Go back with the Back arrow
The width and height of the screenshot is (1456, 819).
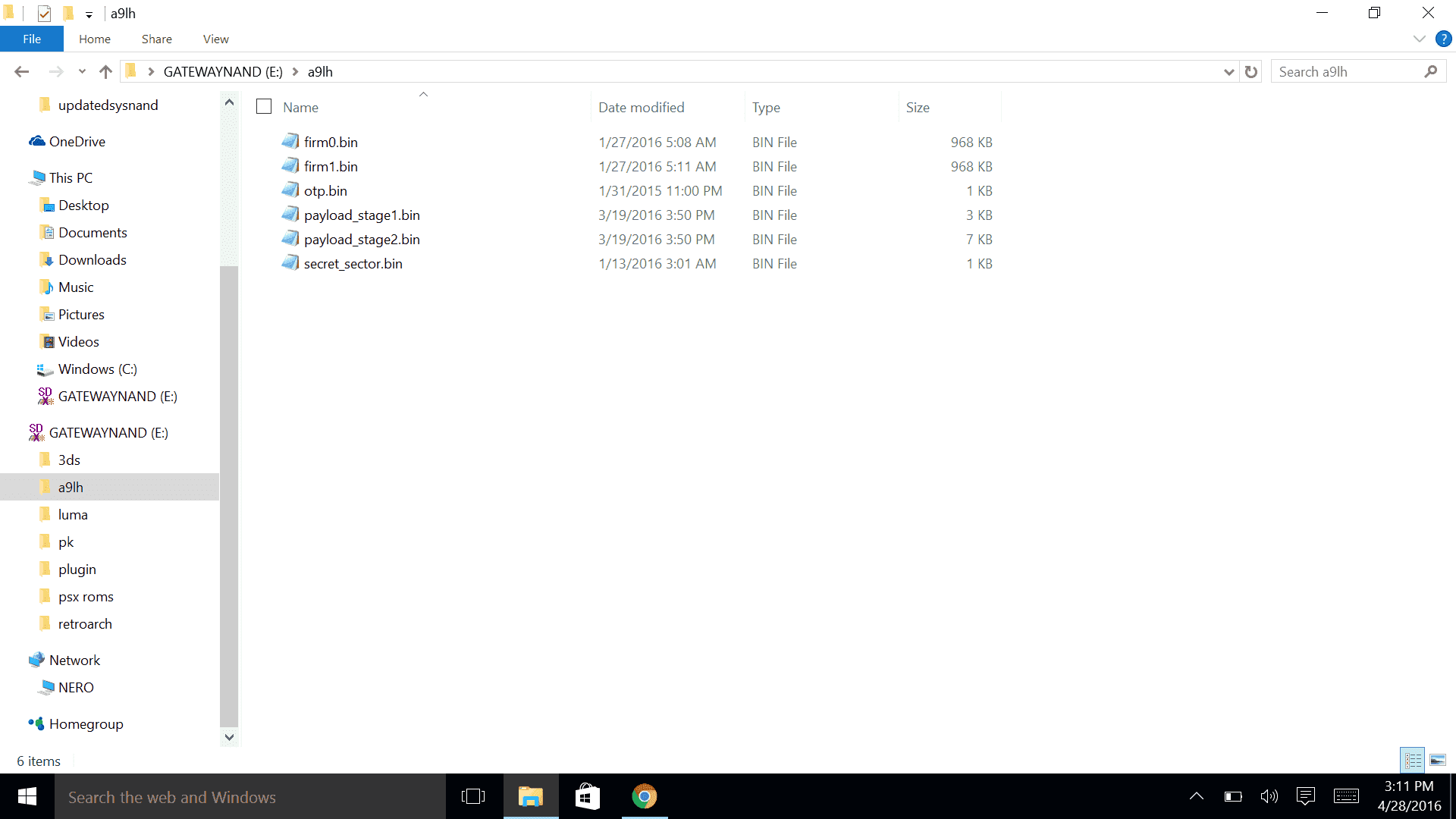tap(21, 71)
